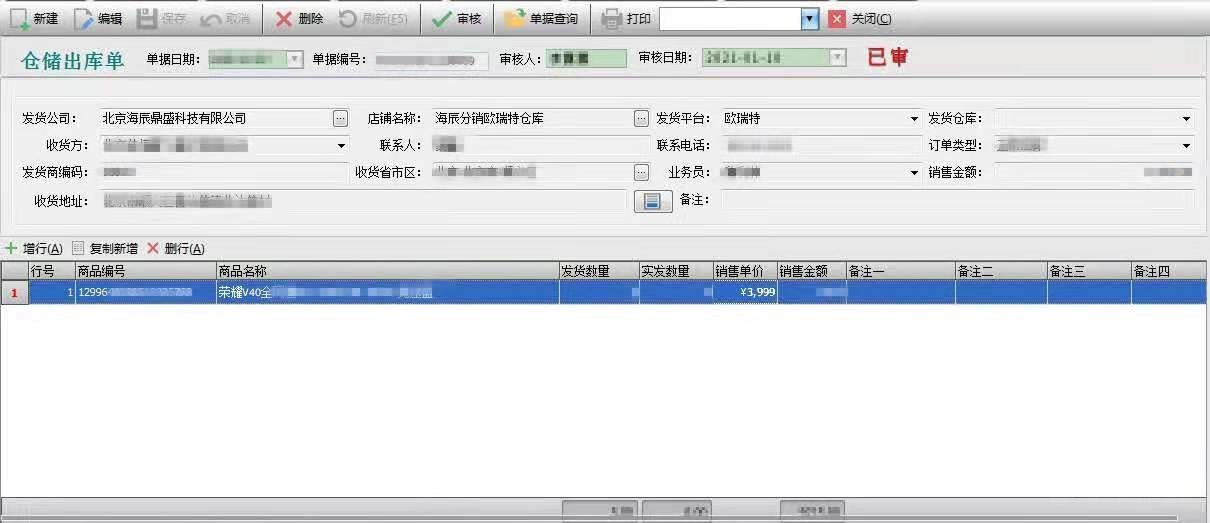
Task: Expand the 发货平台 platform dropdown
Action: point(914,118)
